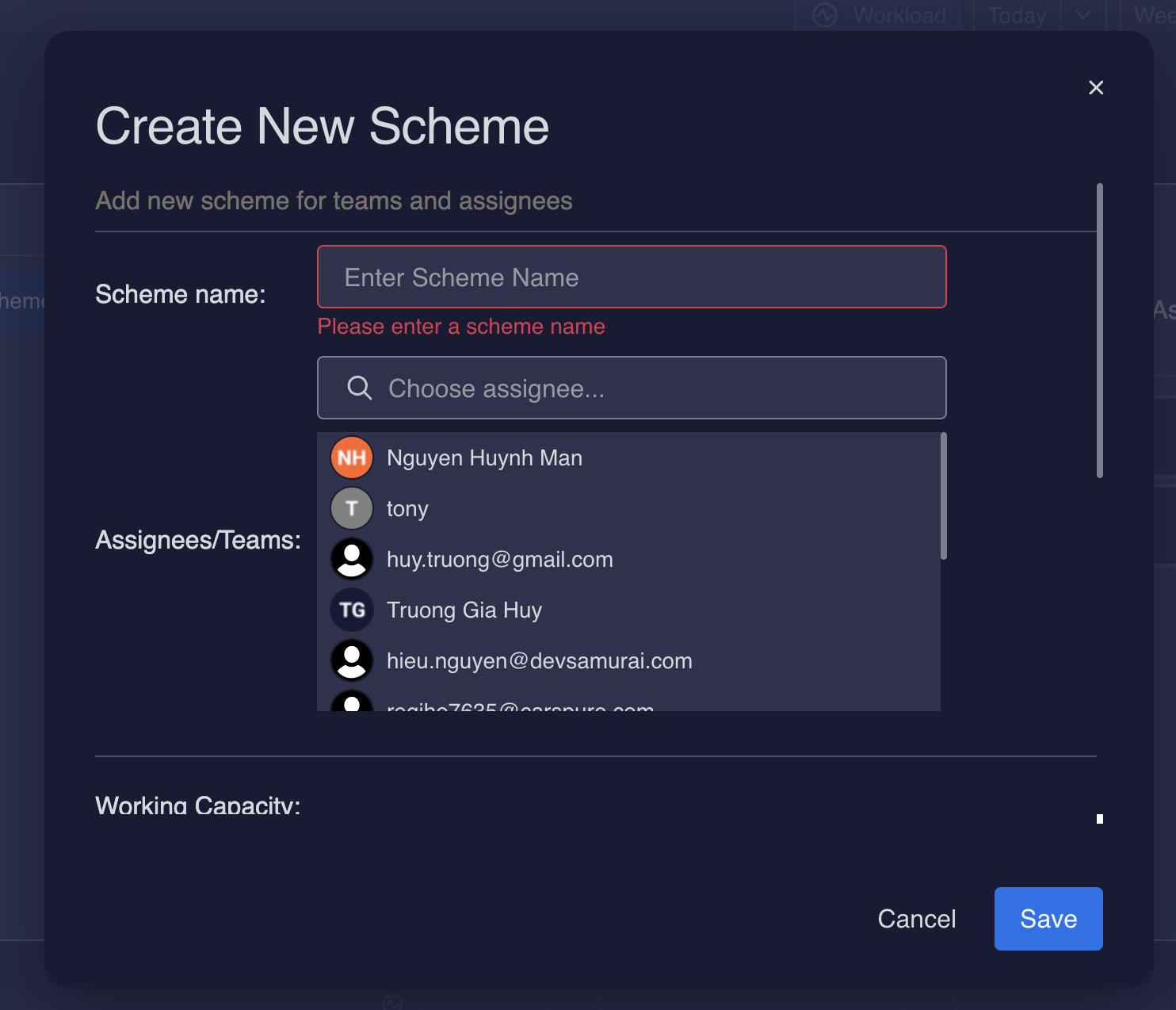This screenshot has width=1176, height=1010.
Task: Select Nguyen Huynh Man from the assignee list
Action: click(484, 457)
